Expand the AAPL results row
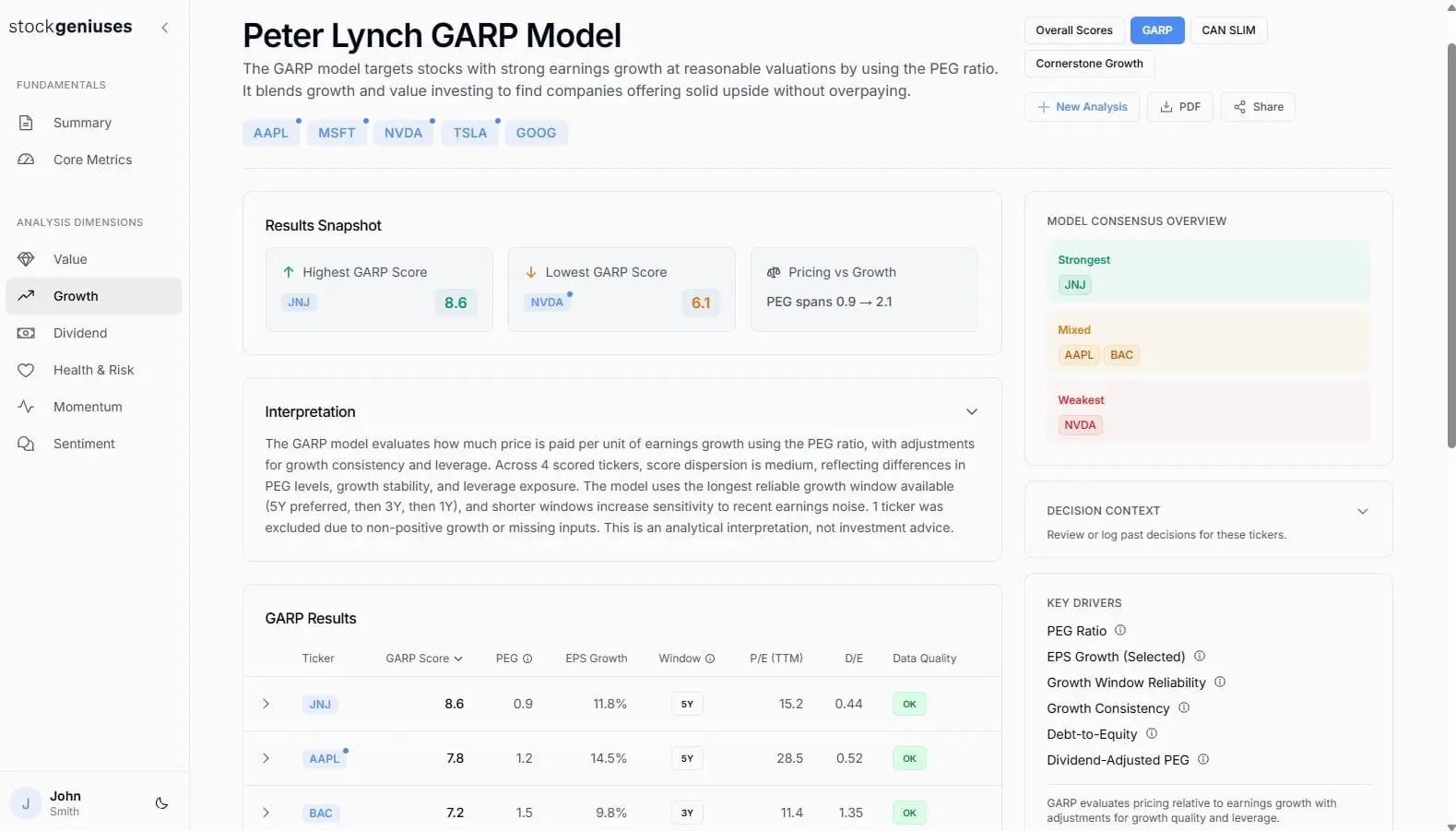This screenshot has height=831, width=1456. (x=266, y=758)
